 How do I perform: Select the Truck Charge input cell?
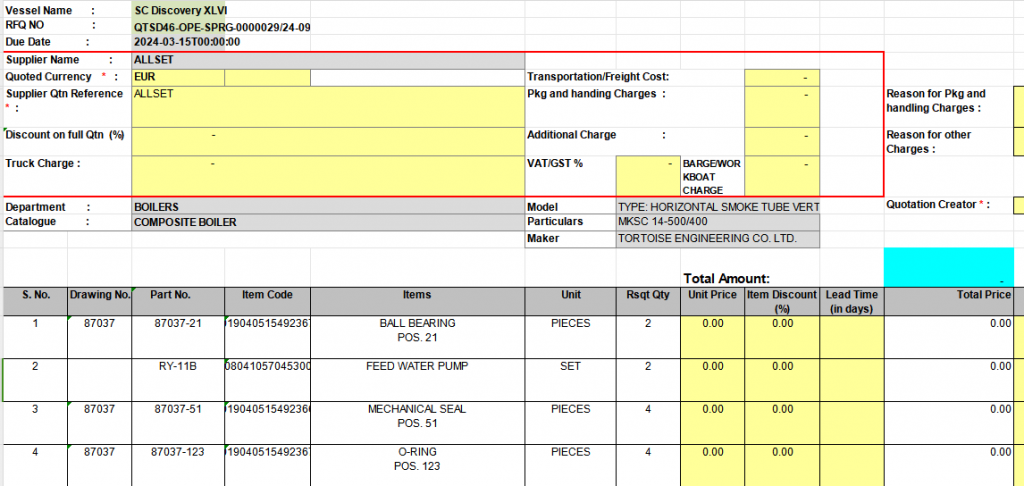click(x=328, y=175)
